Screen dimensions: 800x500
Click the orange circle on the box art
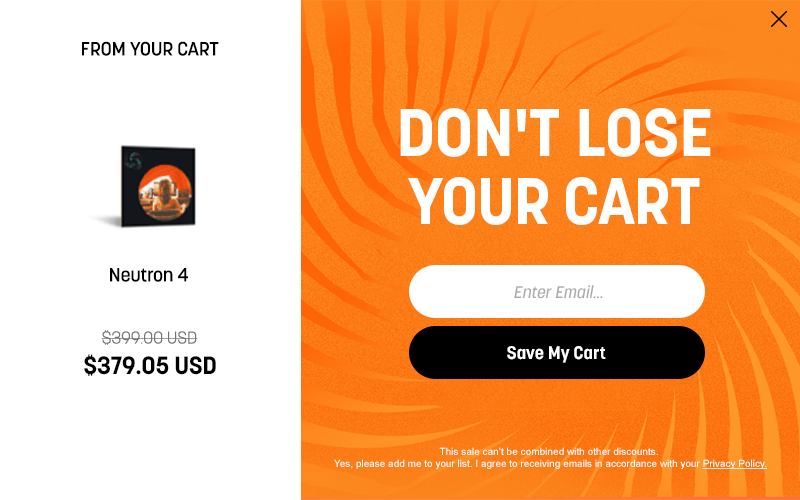[163, 193]
